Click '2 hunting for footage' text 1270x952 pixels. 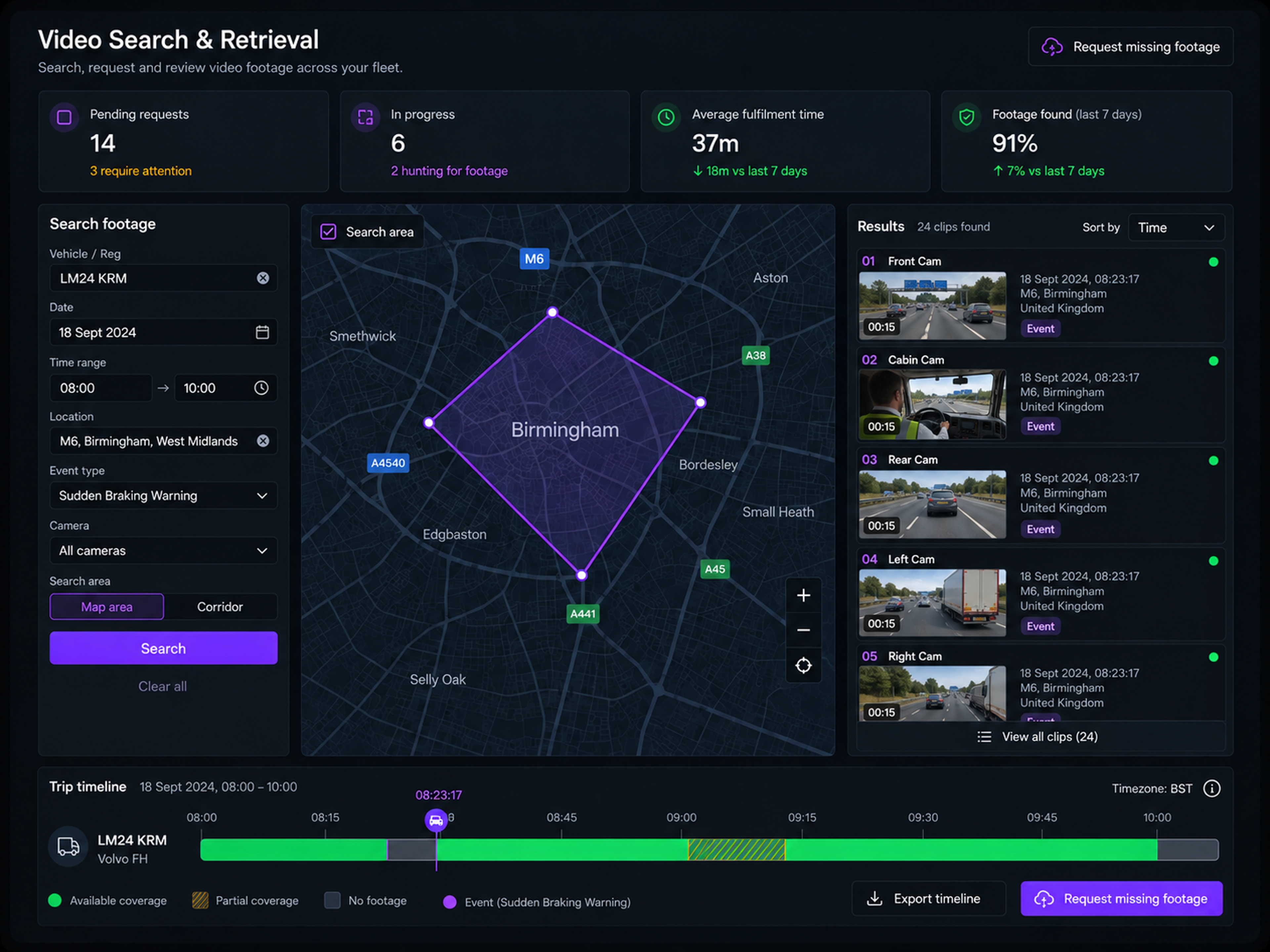449,171
